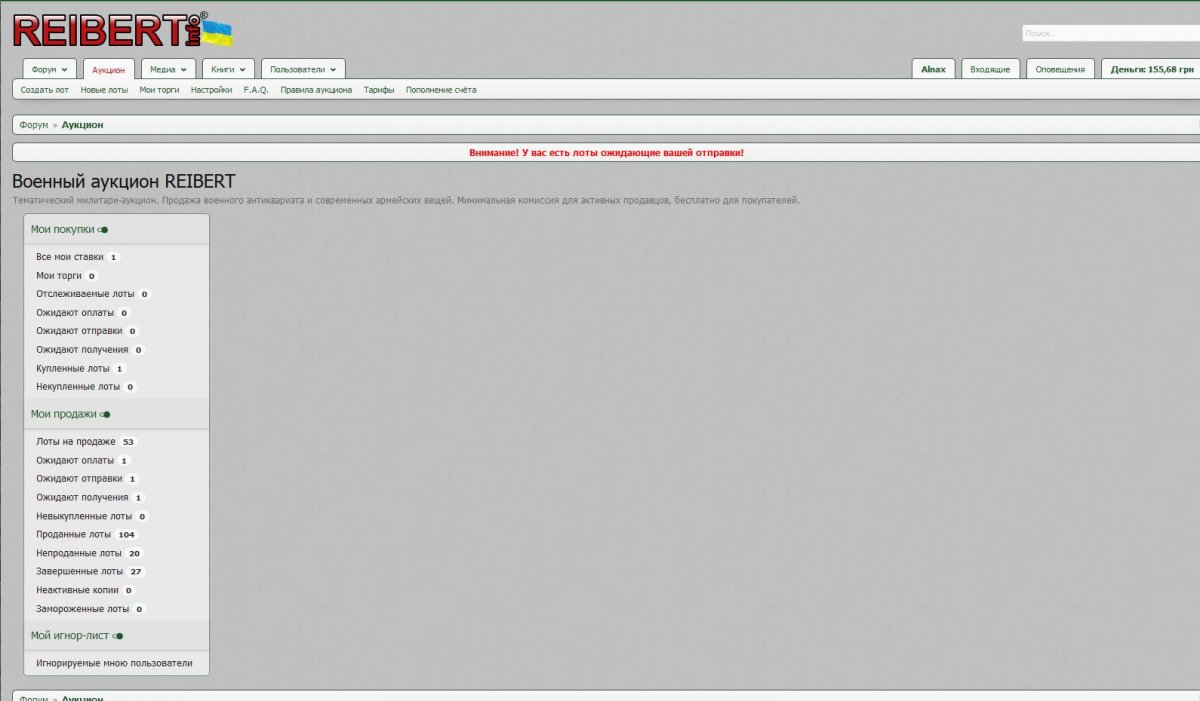Click the Мой игнор-лист header
1200x701 pixels.
(70, 636)
